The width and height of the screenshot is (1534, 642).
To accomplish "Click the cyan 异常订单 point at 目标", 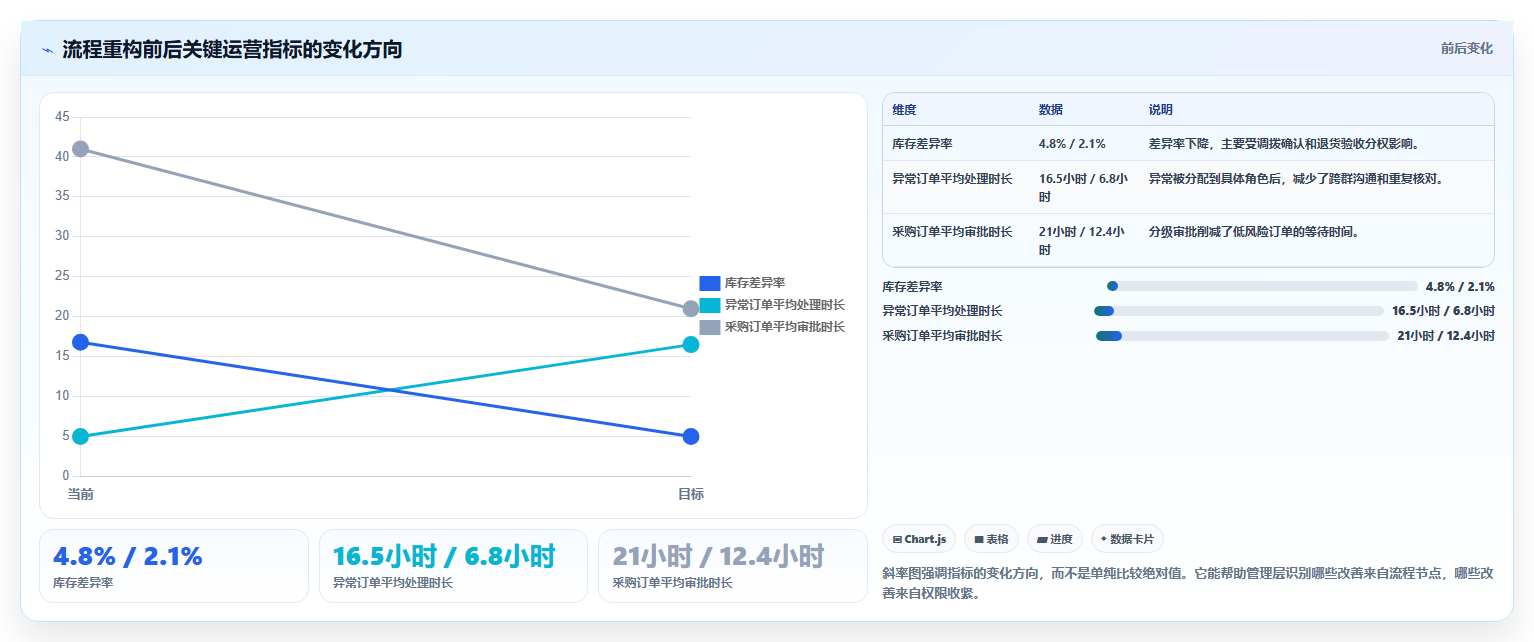I will coord(691,344).
